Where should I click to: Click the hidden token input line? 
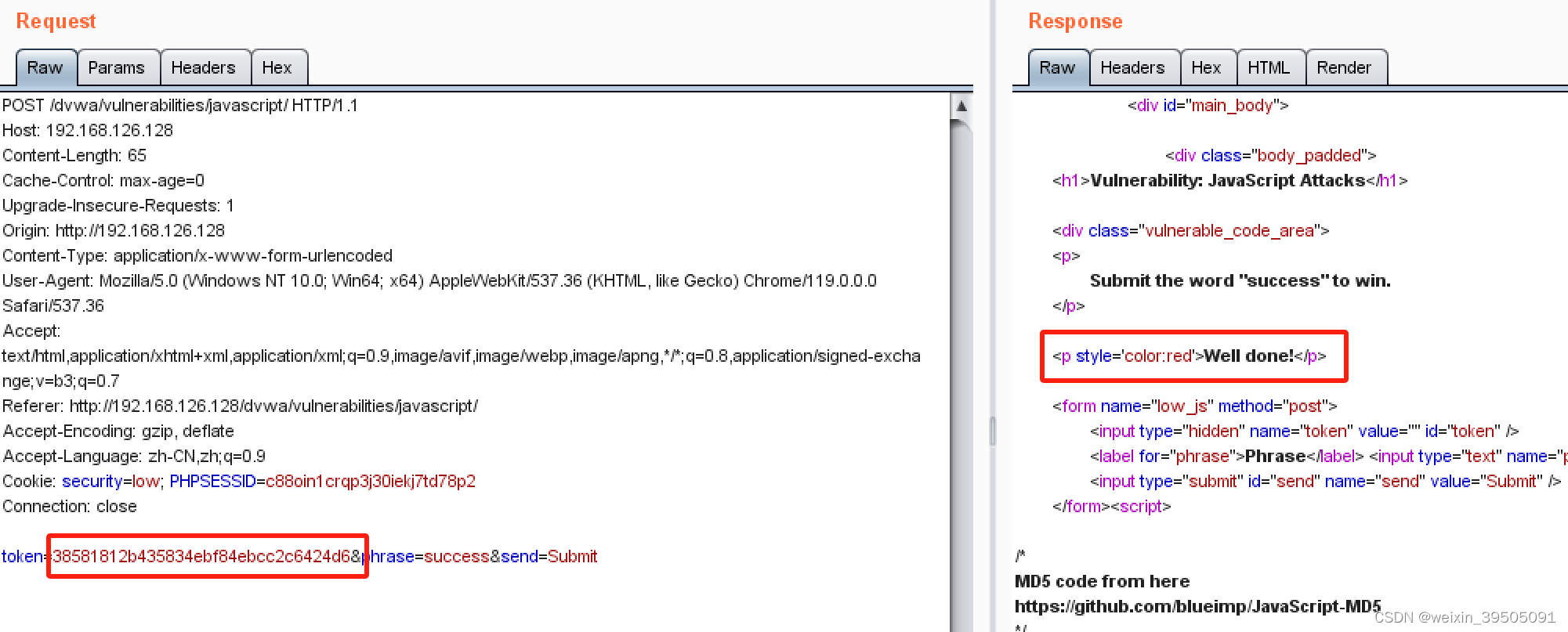point(1305,431)
